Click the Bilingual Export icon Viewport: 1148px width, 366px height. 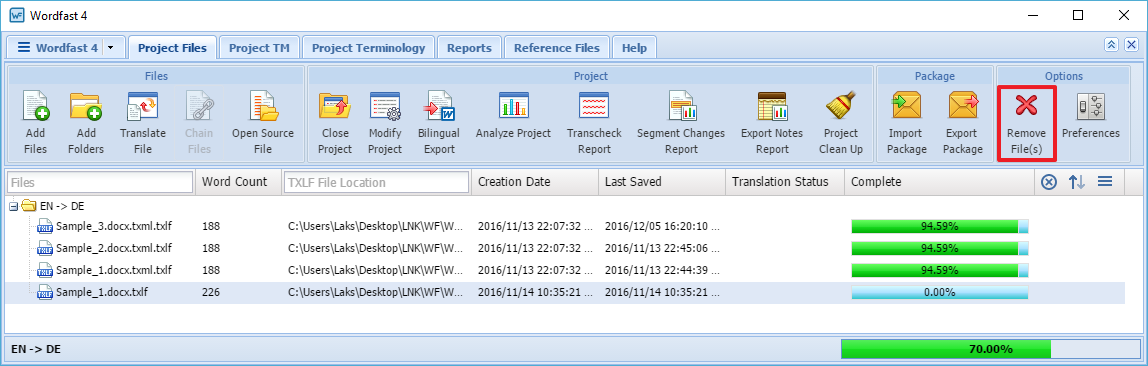tap(439, 106)
